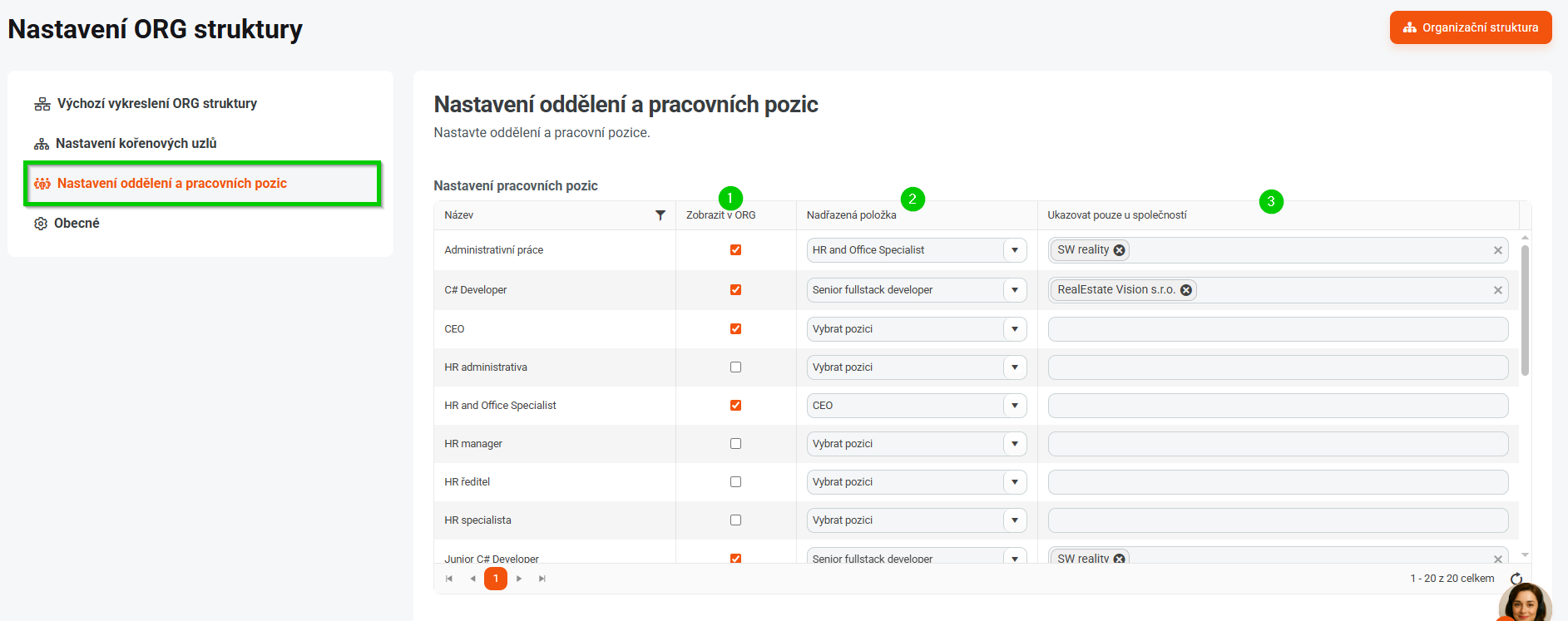This screenshot has width=1568, height=621.
Task: Open parent position dropdown for HR ředitel
Action: pyautogui.click(x=1014, y=482)
